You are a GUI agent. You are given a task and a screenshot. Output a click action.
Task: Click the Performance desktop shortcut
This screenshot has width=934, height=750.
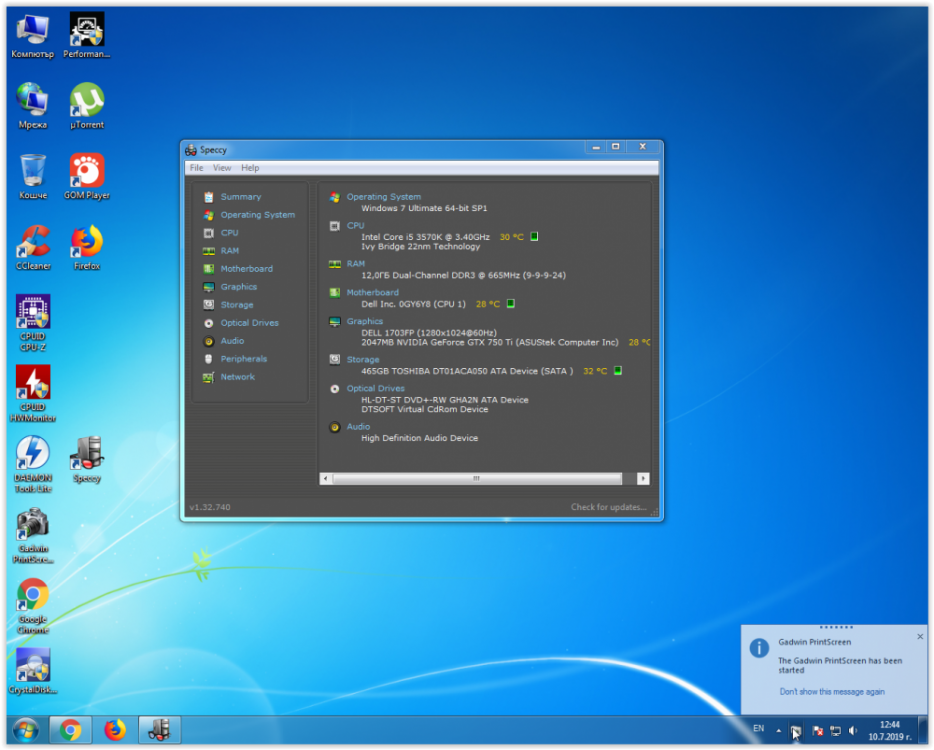(87, 36)
